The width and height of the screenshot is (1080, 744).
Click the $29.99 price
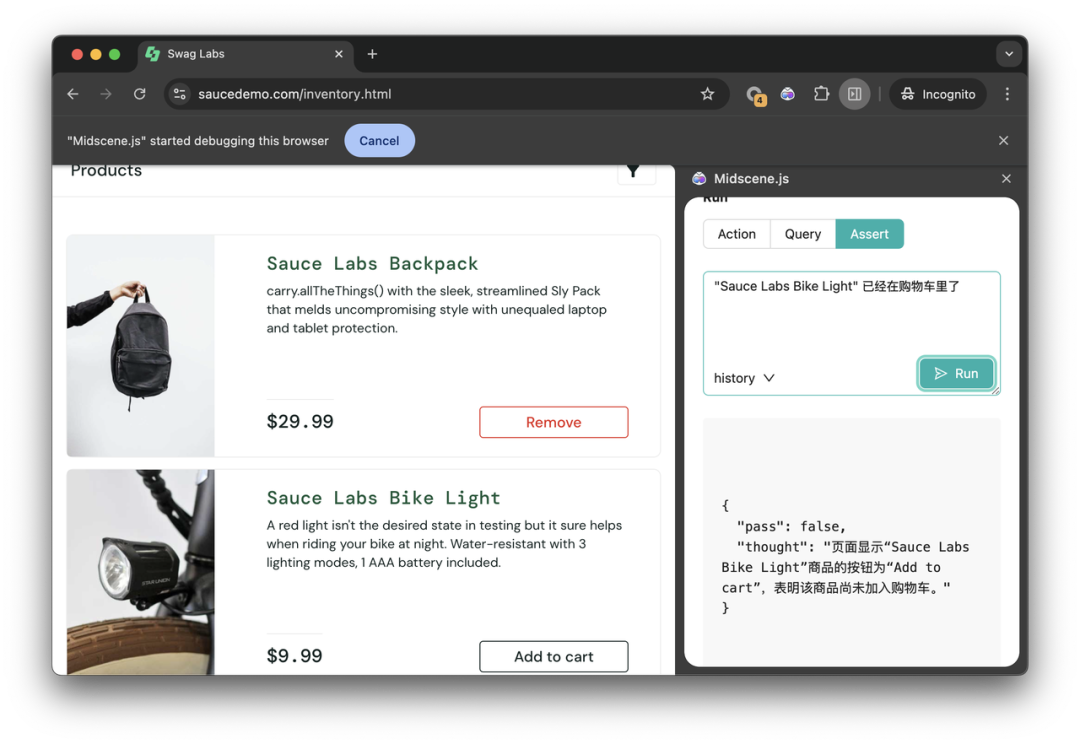(x=300, y=422)
